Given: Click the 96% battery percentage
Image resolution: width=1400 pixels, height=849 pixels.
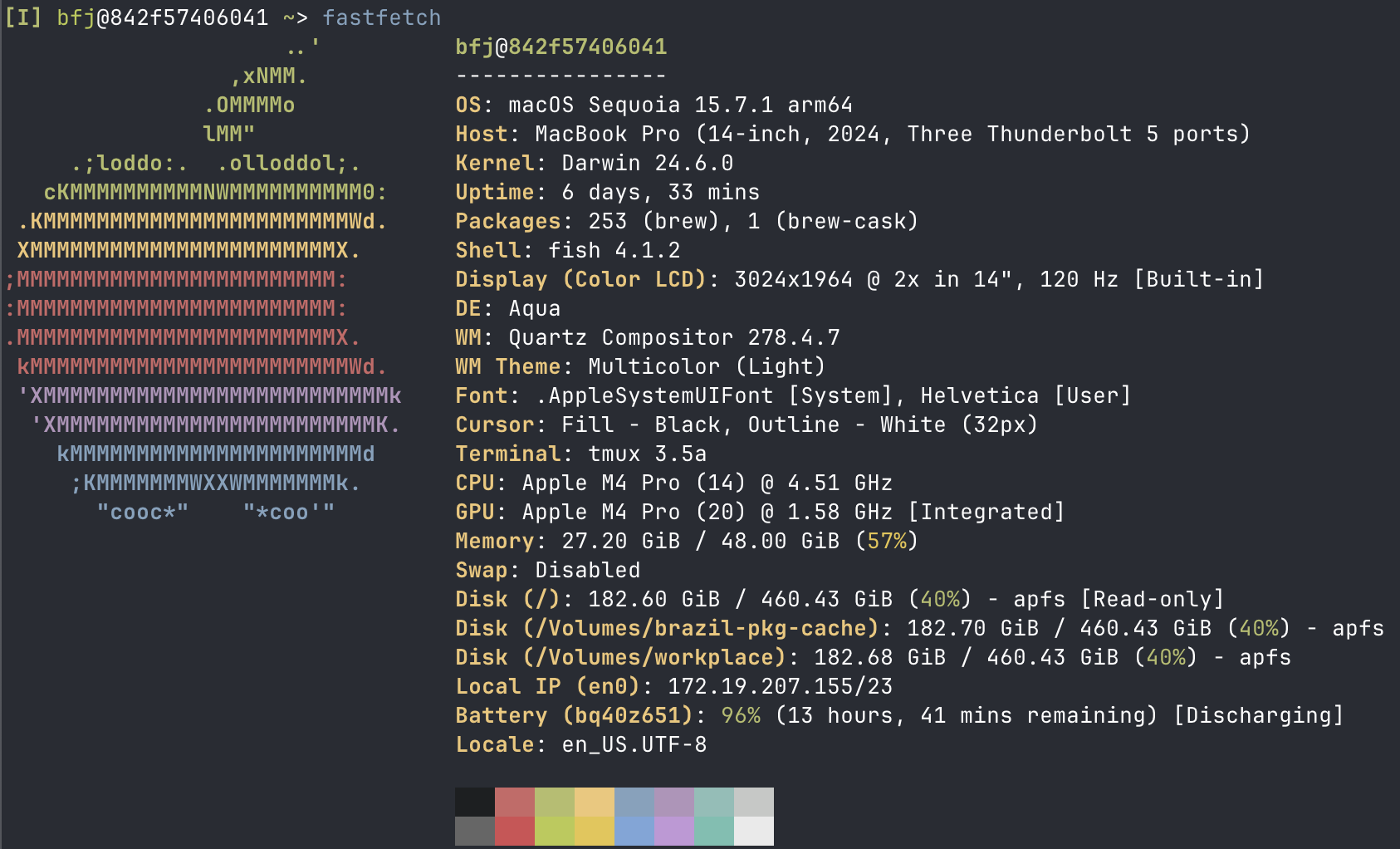Looking at the screenshot, I should point(740,715).
